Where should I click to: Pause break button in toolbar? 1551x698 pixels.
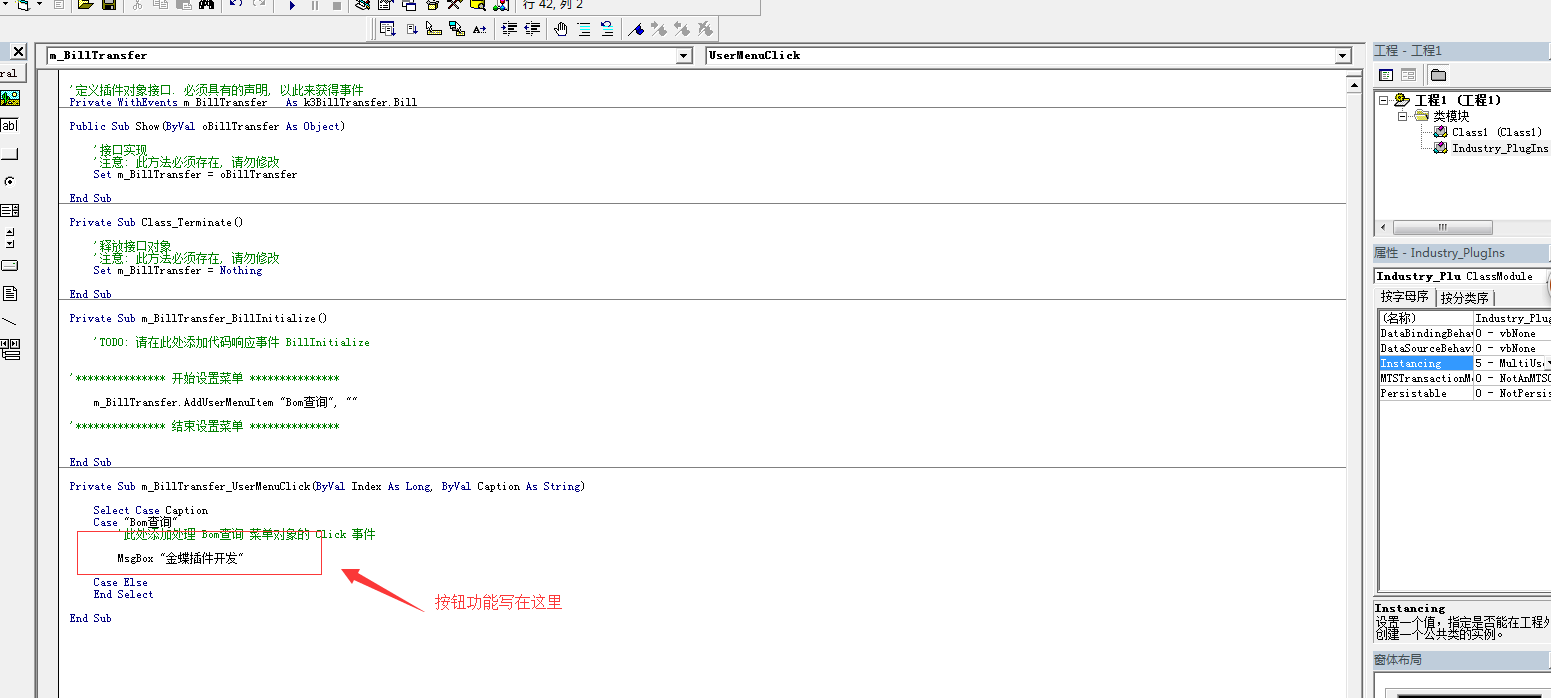point(314,4)
